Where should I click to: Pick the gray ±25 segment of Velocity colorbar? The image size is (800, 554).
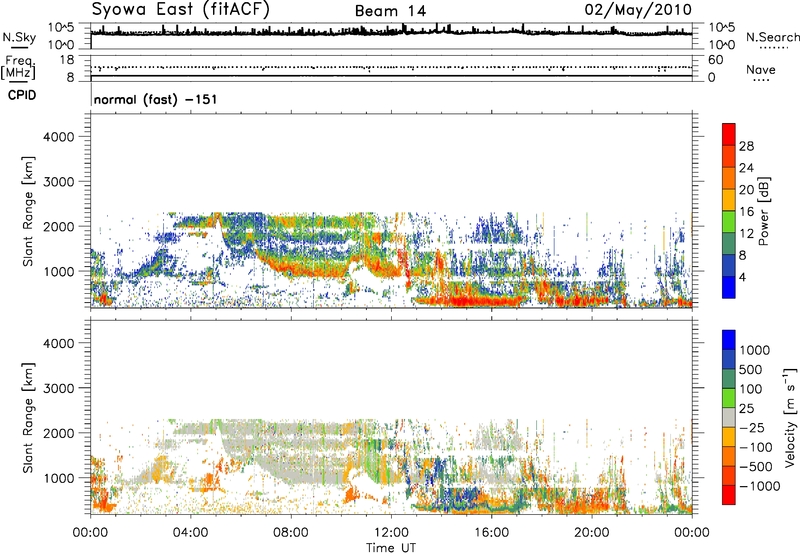(x=729, y=418)
